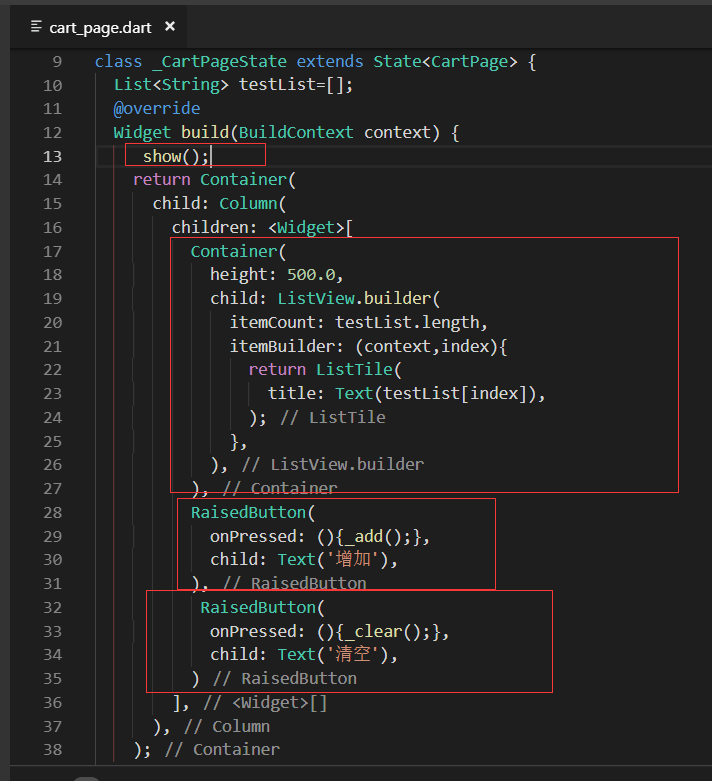Click 'children: <Widget>[' on line 16
This screenshot has width=712, height=781.
pos(262,228)
